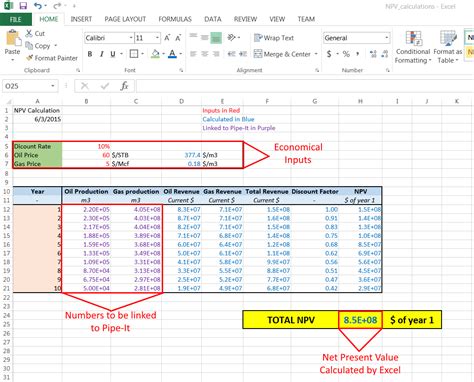Increase the font size
The image size is (474, 382).
click(x=167, y=38)
